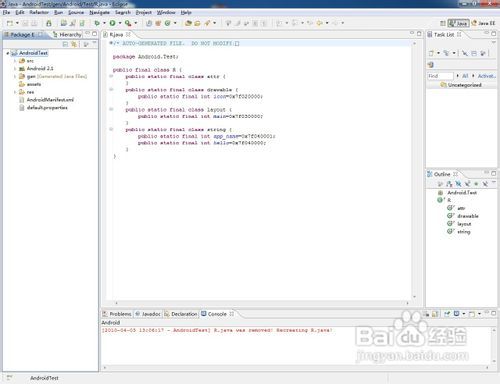Switch to the Problems tab
Screen dimensions: 500x384
tap(117, 314)
